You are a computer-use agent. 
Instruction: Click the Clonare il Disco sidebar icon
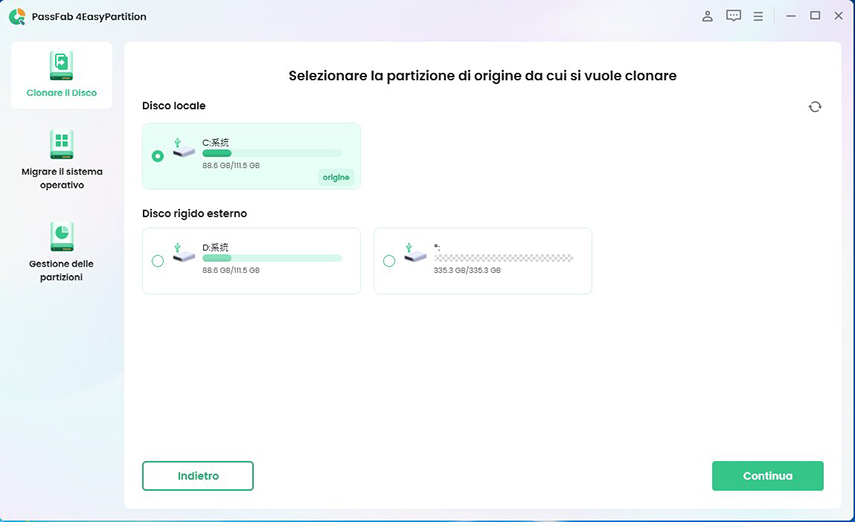[x=61, y=66]
